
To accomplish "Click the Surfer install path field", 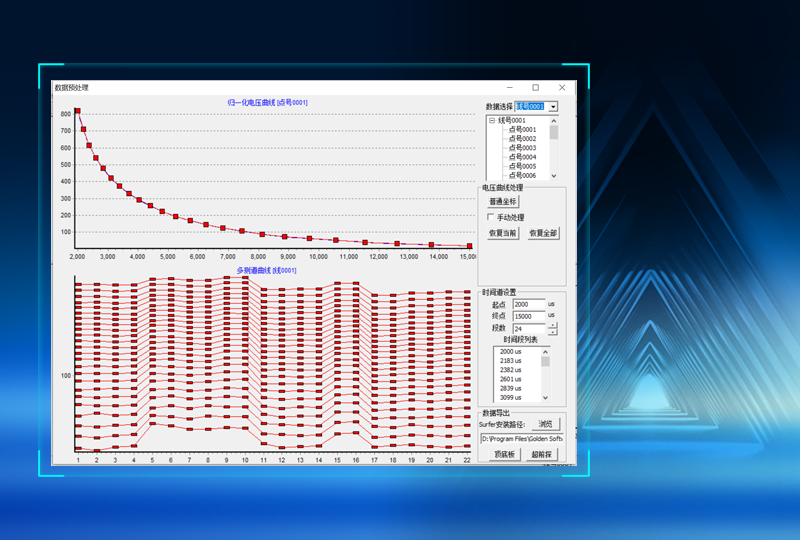I will point(521,438).
